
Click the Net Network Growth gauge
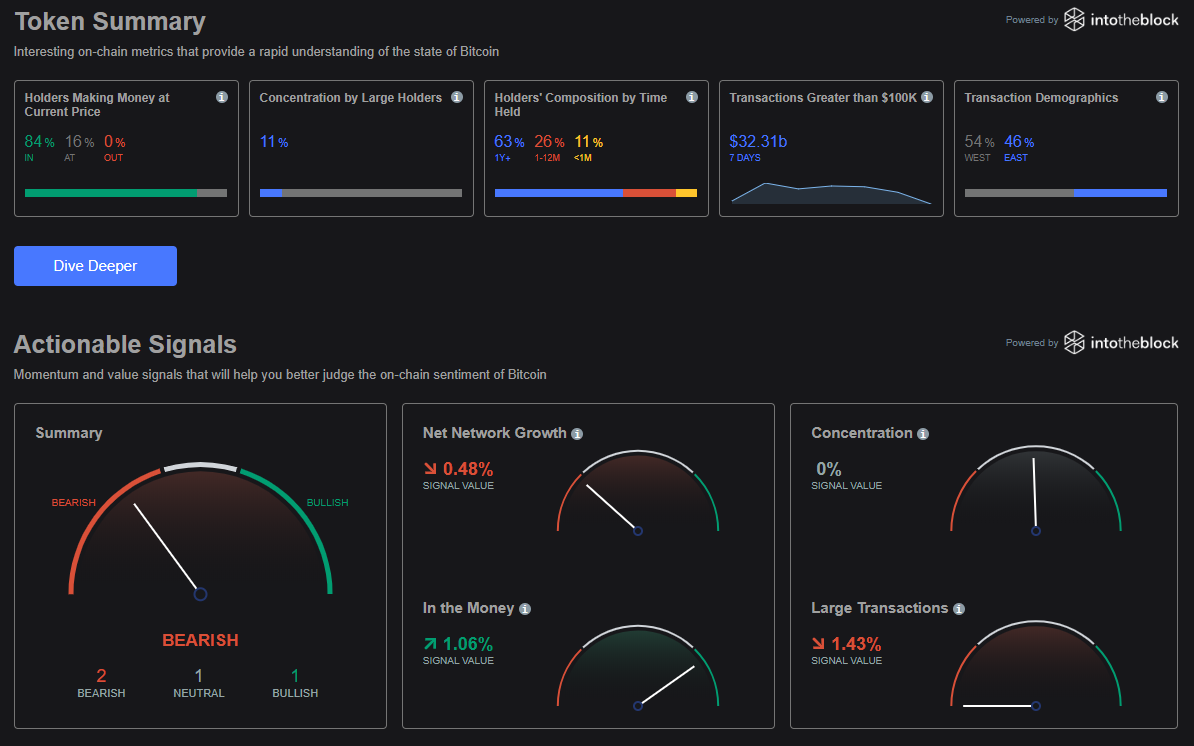point(638,492)
